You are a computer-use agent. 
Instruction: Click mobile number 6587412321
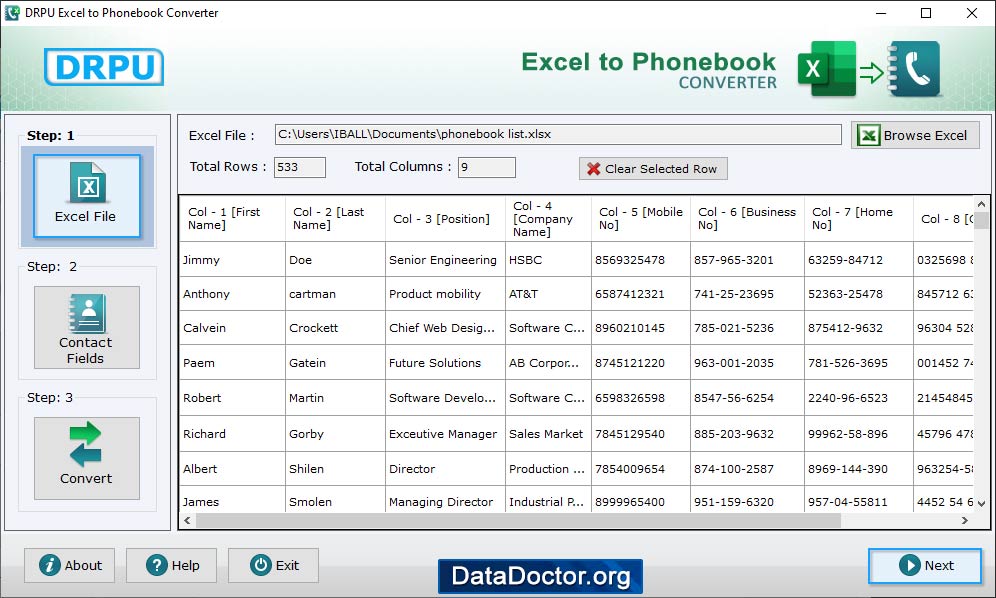pos(641,294)
